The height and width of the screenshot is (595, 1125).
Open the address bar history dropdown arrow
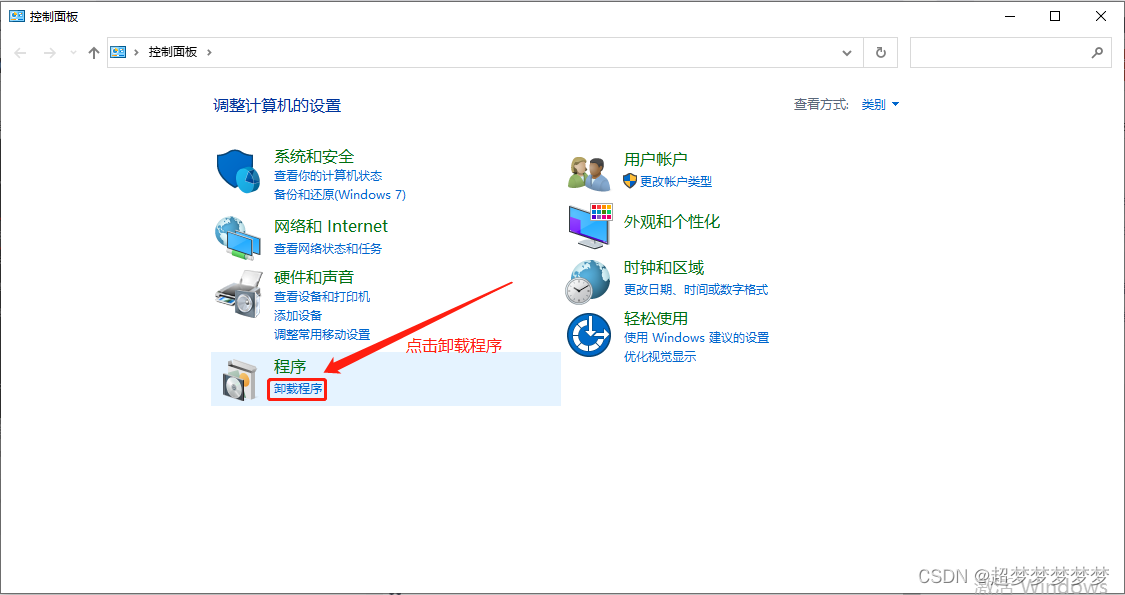pyautogui.click(x=846, y=52)
